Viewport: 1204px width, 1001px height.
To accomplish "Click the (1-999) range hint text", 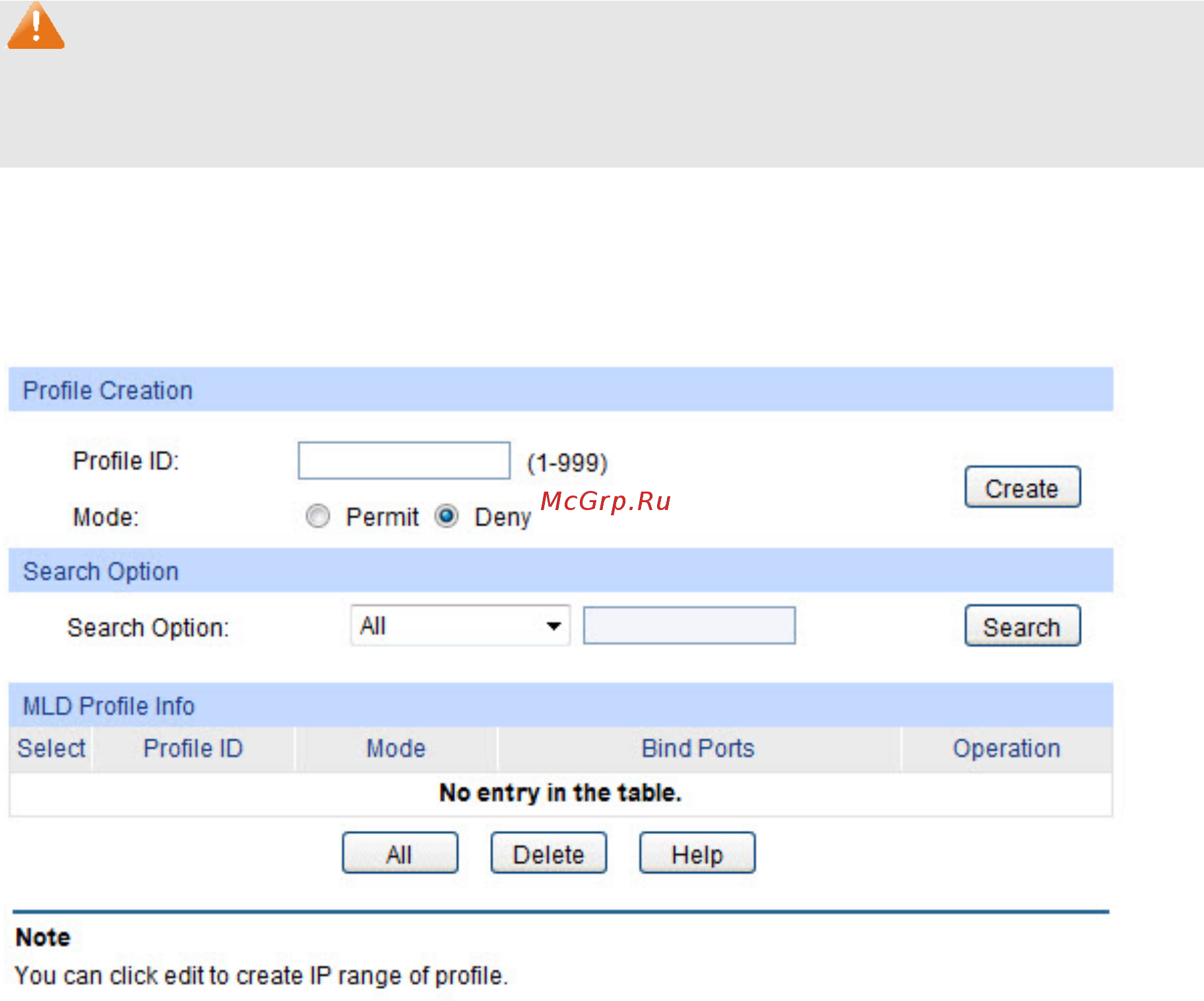I will click(567, 463).
